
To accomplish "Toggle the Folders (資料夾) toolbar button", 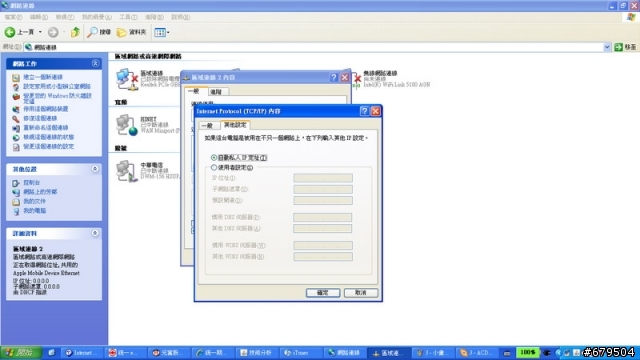I will tap(131, 32).
